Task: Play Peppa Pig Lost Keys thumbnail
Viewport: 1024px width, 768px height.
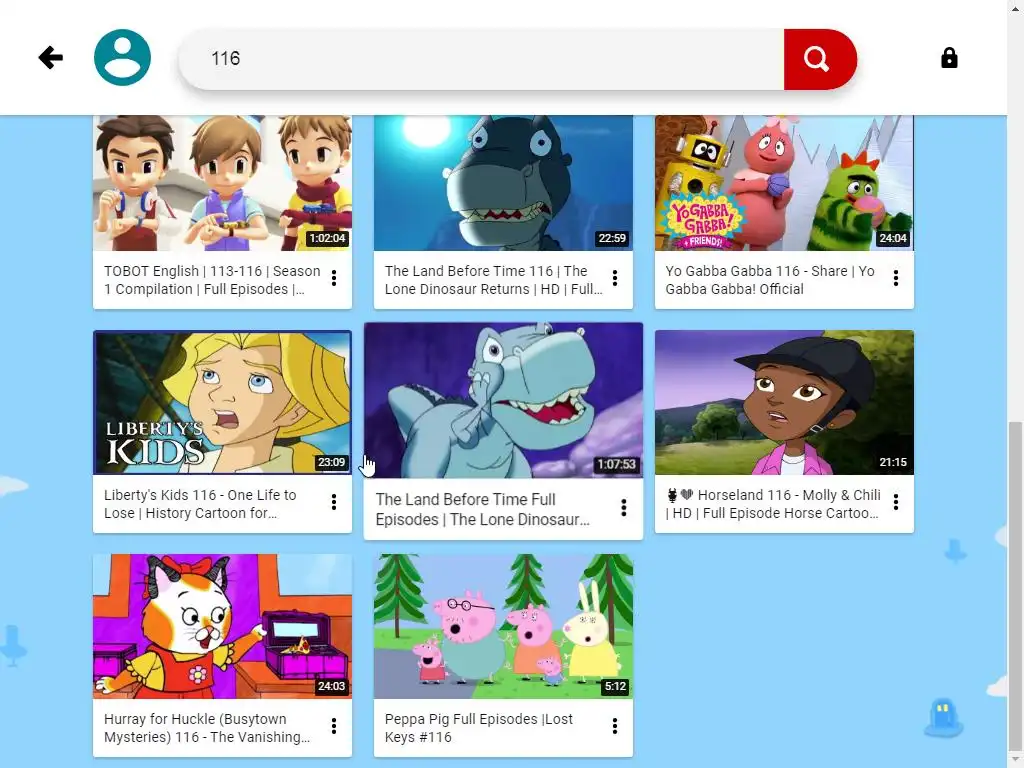Action: (x=503, y=626)
